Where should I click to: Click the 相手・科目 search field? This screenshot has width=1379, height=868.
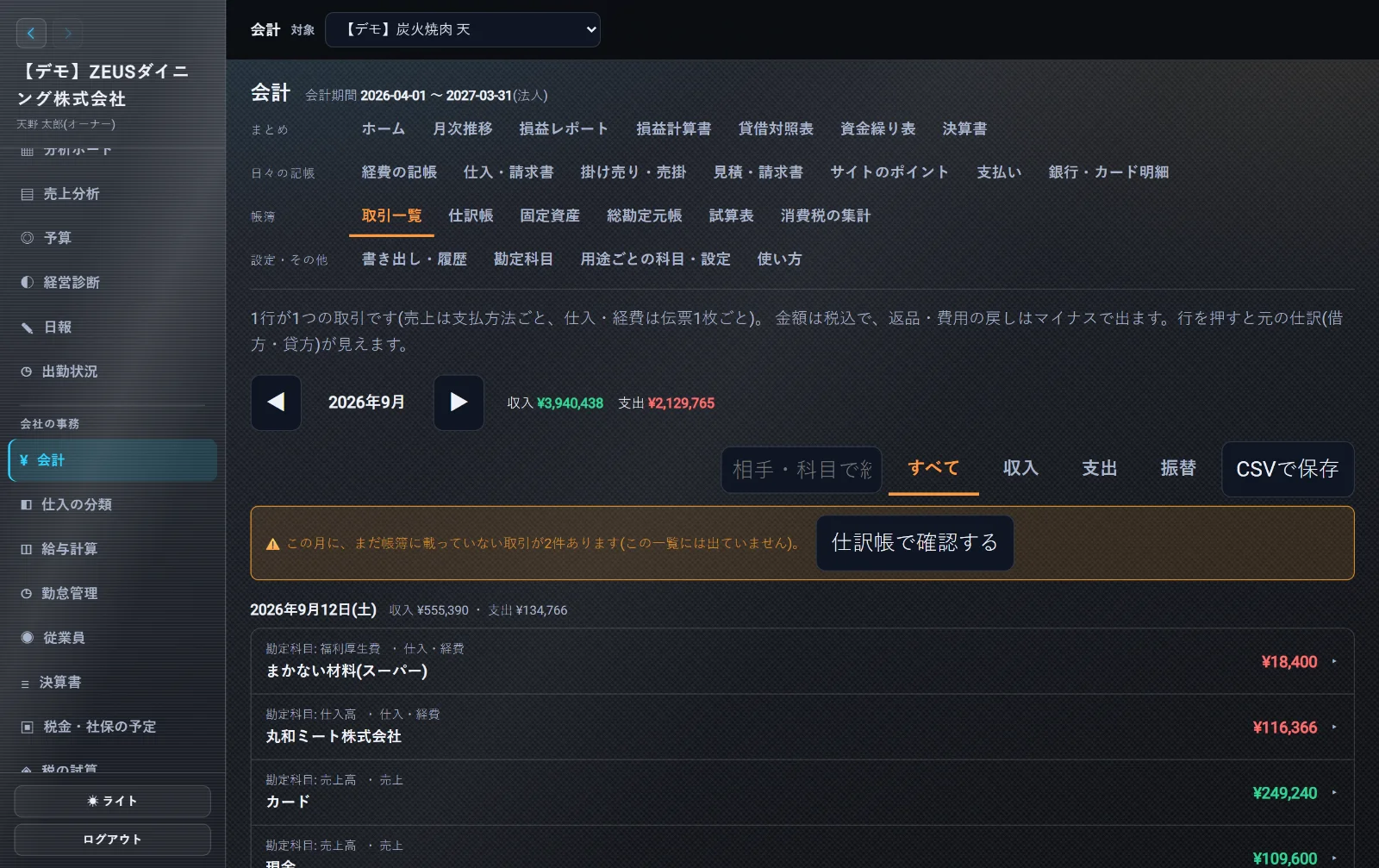coord(802,470)
